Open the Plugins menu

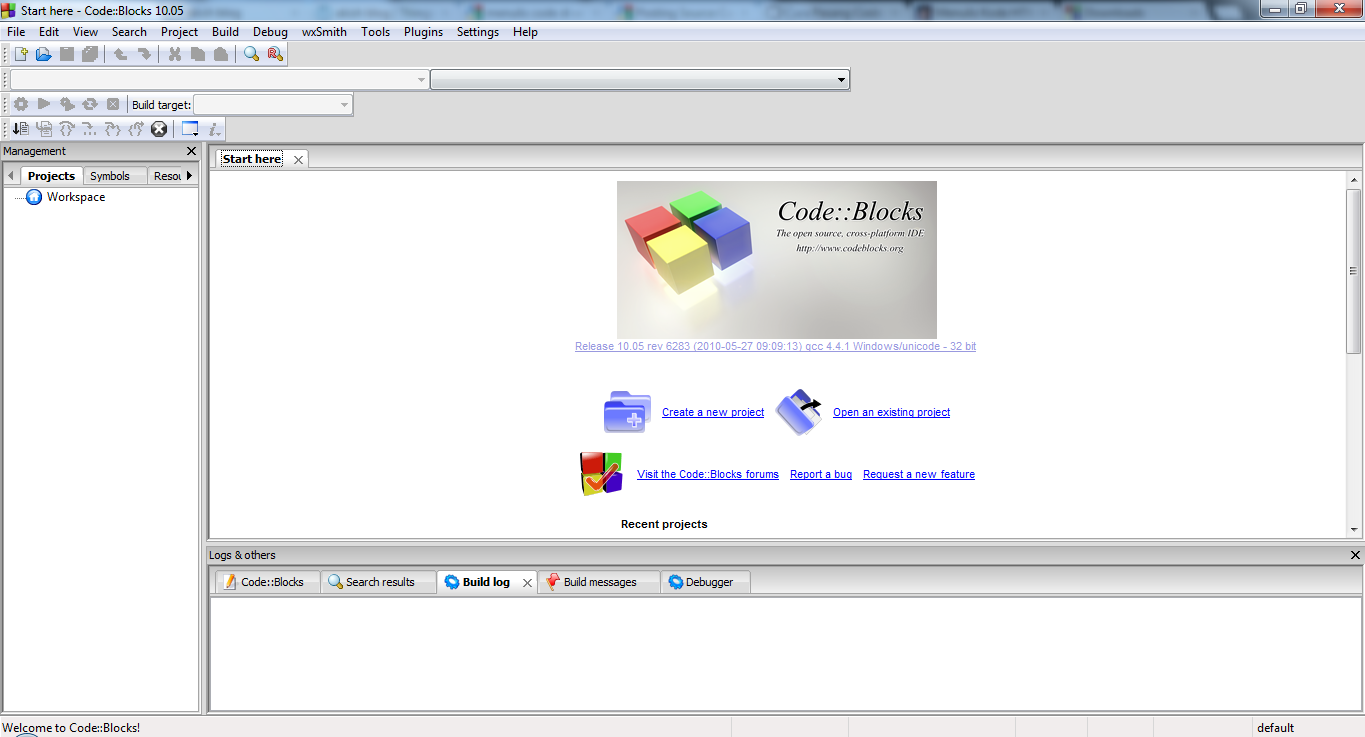point(424,32)
